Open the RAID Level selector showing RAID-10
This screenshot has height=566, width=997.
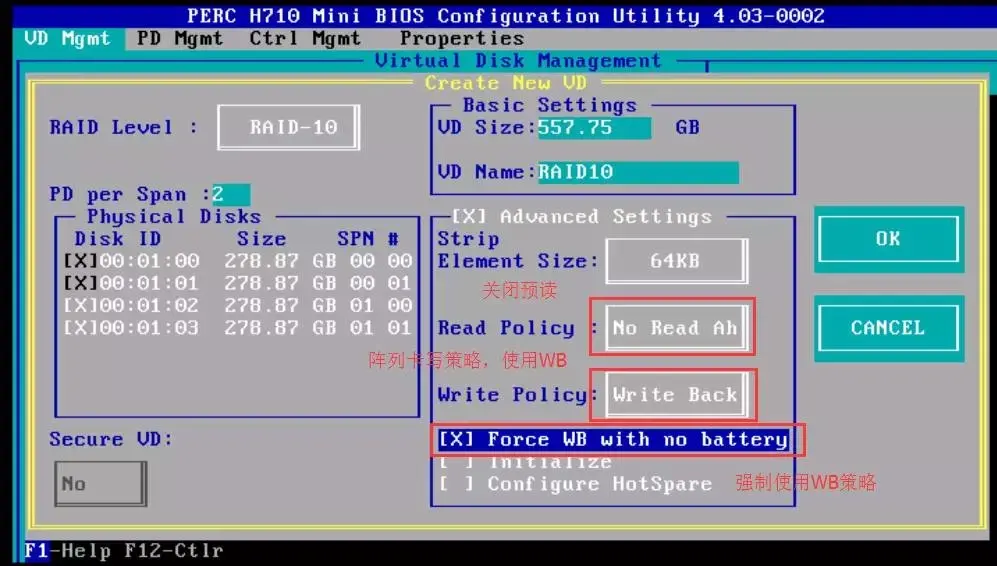click(x=289, y=127)
